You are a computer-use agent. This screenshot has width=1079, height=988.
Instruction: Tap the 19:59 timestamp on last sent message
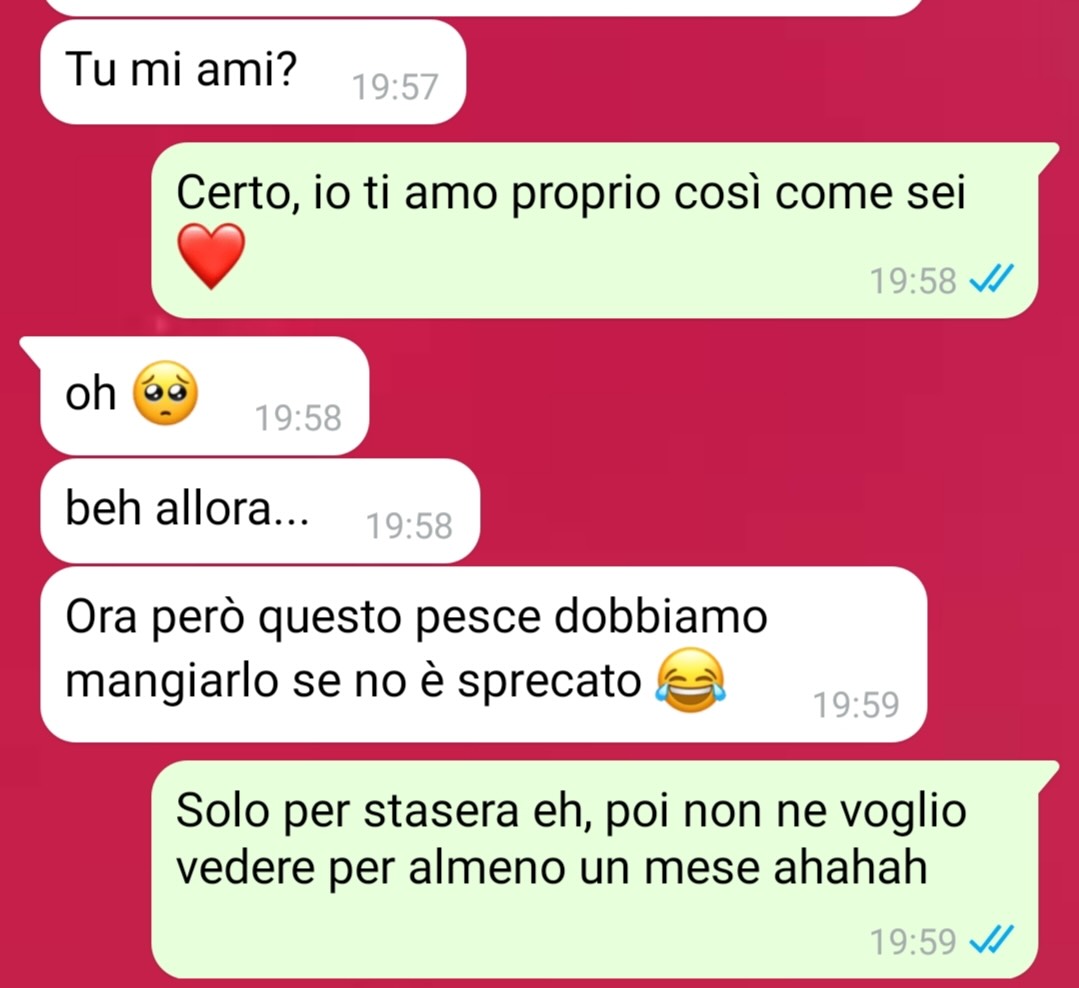click(913, 941)
